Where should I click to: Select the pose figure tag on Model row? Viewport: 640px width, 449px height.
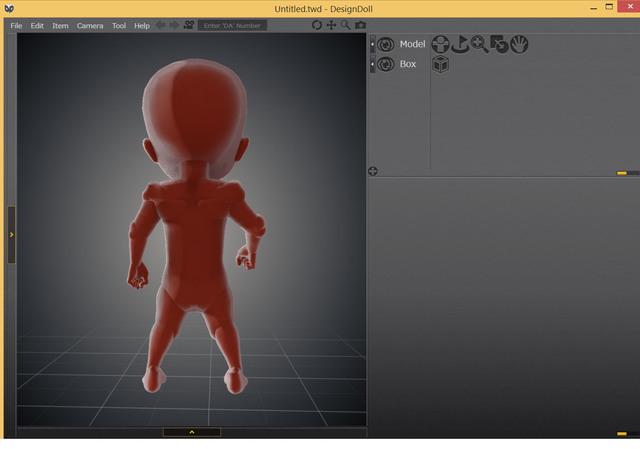[440, 44]
